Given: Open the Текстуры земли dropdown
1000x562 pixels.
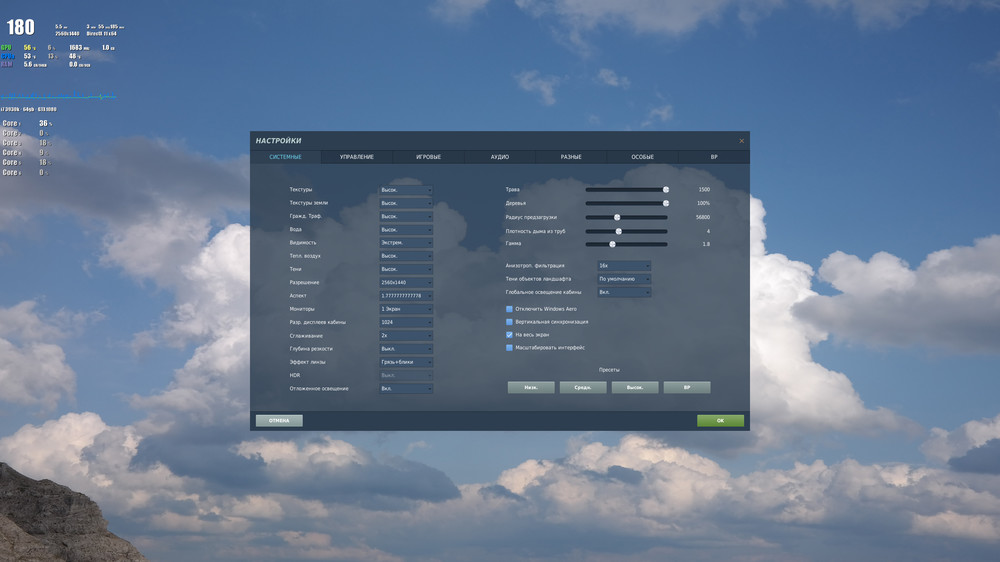Looking at the screenshot, I should click(x=406, y=203).
